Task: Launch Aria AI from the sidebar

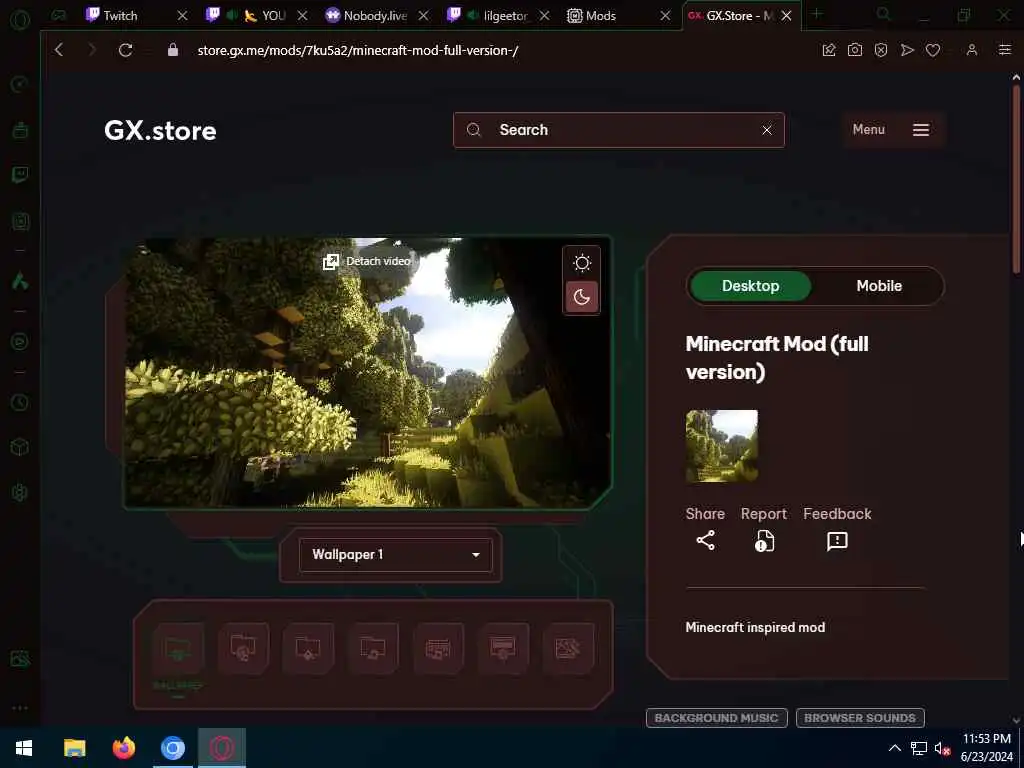Action: [x=20, y=281]
